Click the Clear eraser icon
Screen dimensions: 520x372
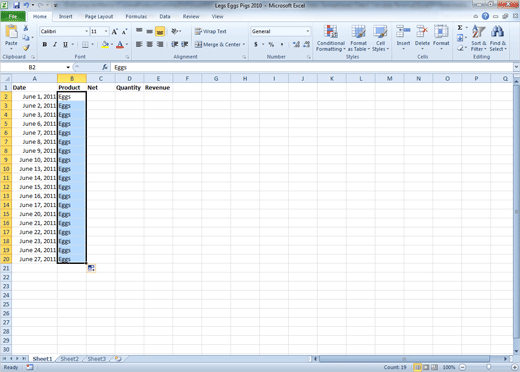[x=460, y=48]
